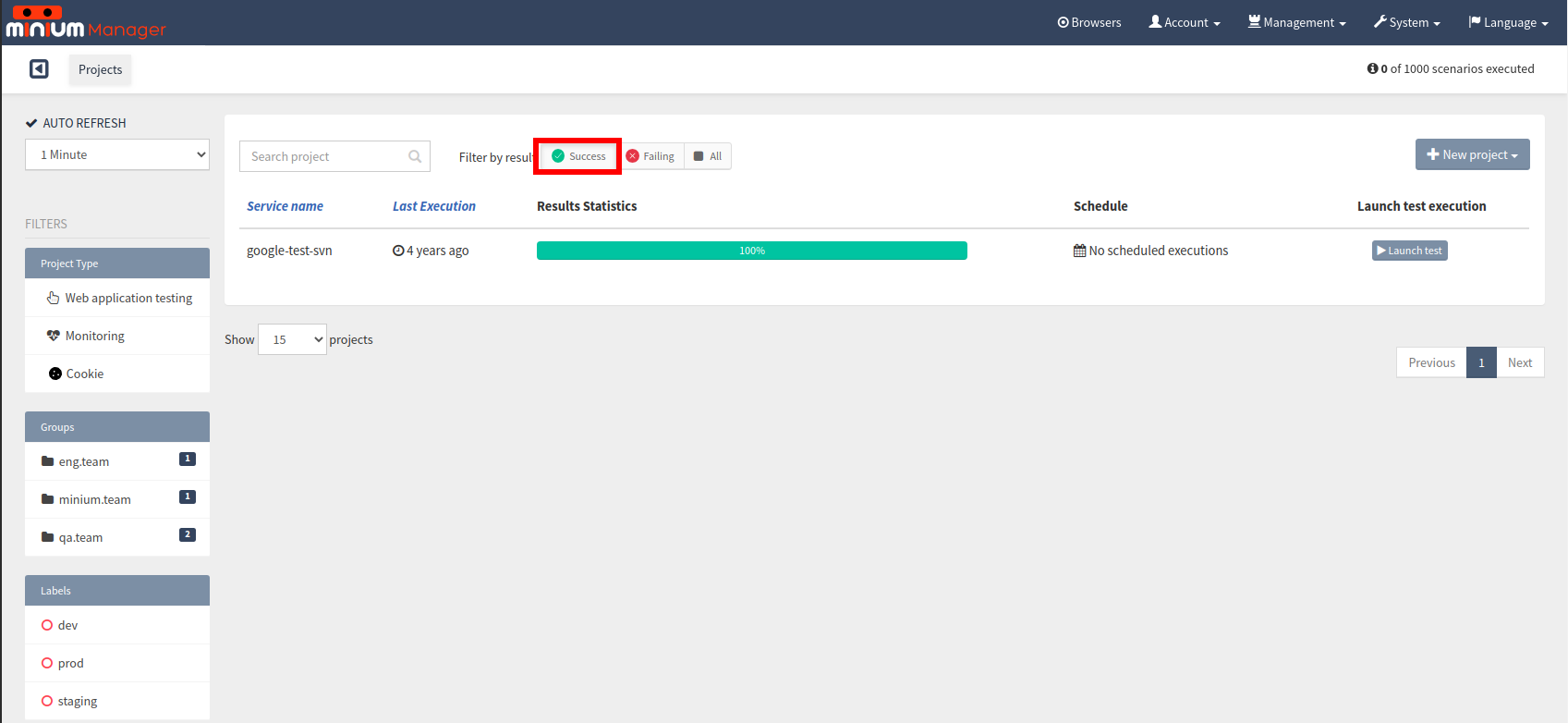
Task: Filter by eng.team group
Action: [x=117, y=461]
